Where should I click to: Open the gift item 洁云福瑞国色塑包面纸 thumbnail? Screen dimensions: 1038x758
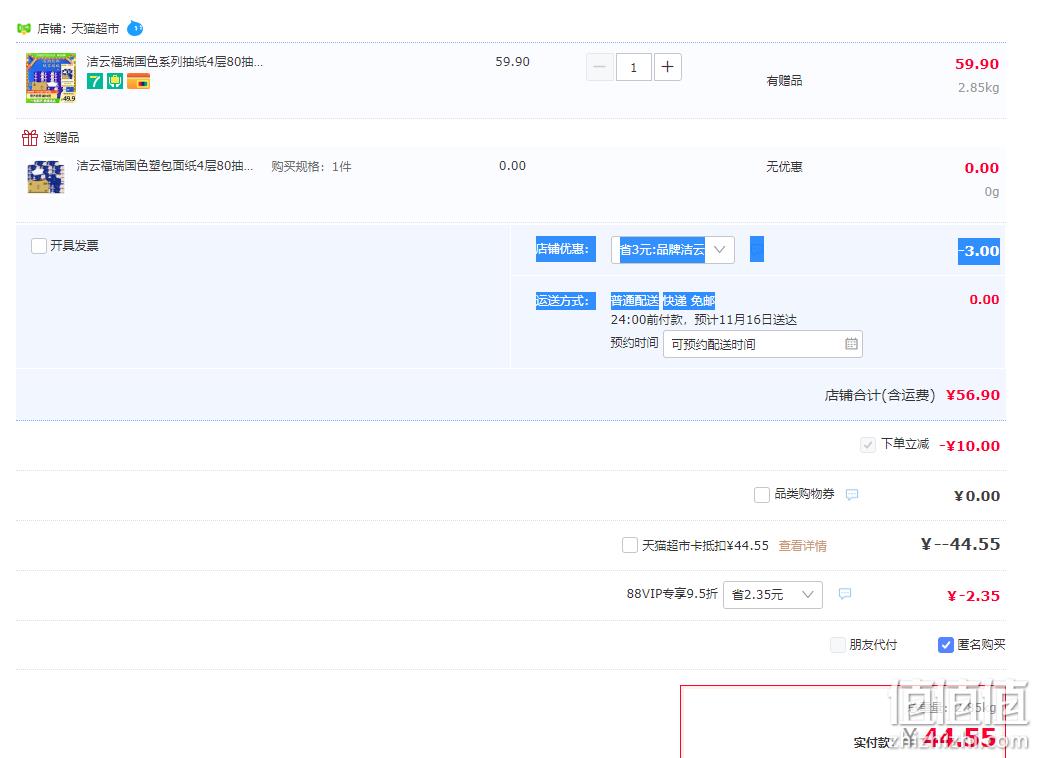(x=46, y=177)
